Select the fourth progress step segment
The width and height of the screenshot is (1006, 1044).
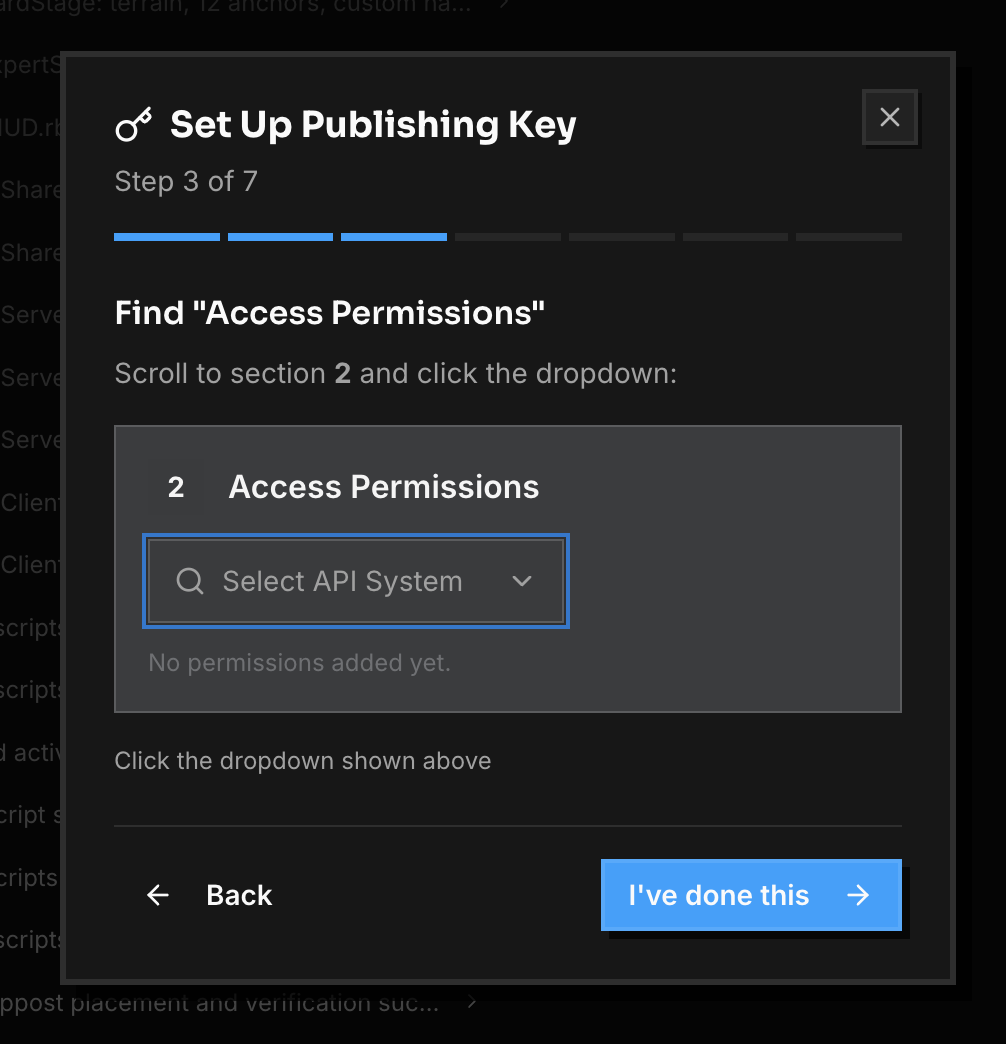coord(507,237)
